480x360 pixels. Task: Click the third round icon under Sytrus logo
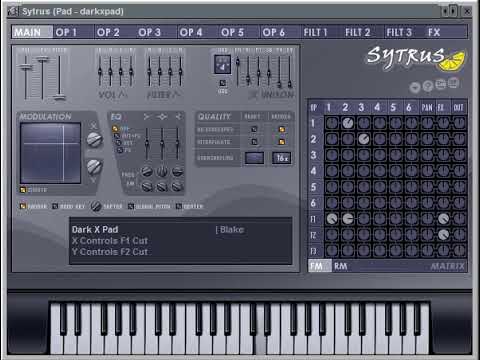click(440, 84)
